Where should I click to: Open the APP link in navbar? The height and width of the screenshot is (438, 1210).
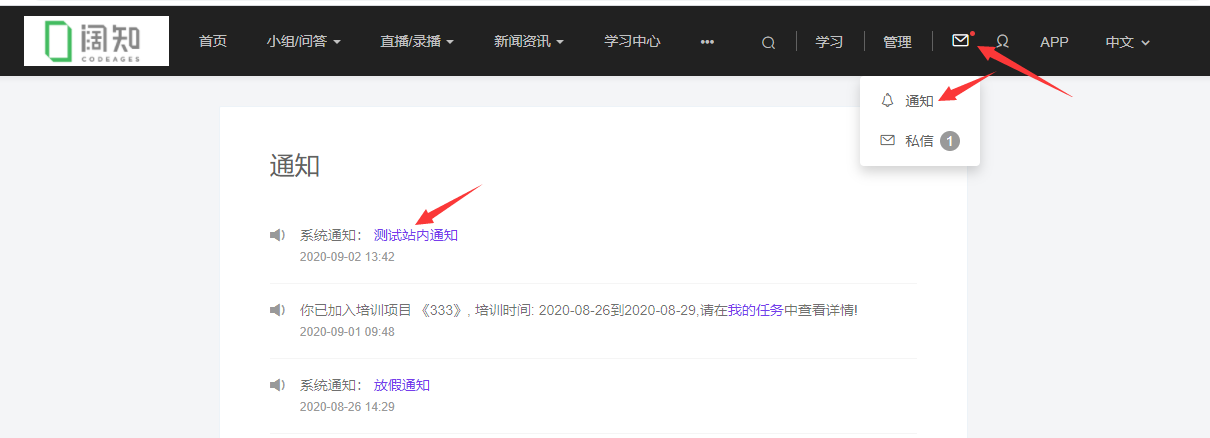click(x=1054, y=42)
